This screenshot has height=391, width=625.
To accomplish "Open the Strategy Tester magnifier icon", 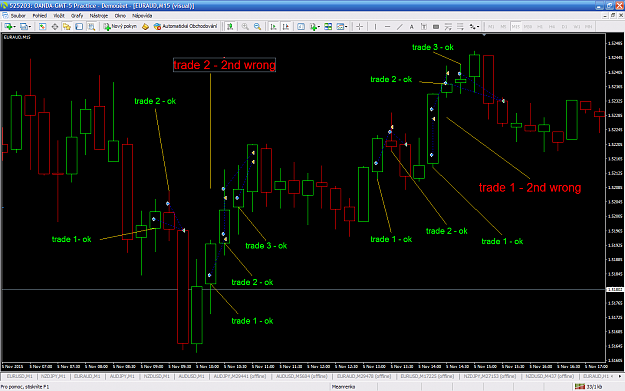I will [x=91, y=27].
